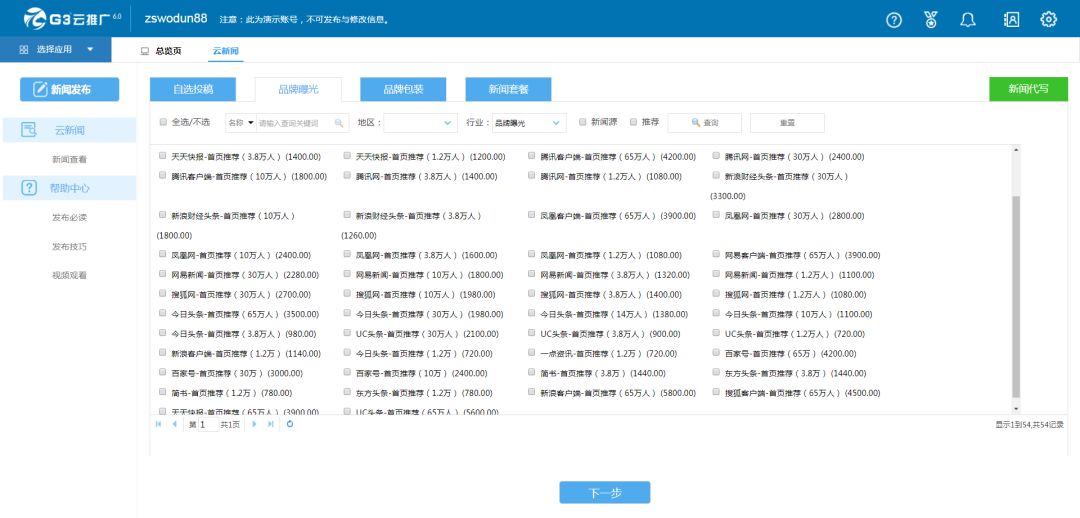The image size is (1080, 518).
Task: Click the green 新闻代写 button
Action: tap(1028, 89)
